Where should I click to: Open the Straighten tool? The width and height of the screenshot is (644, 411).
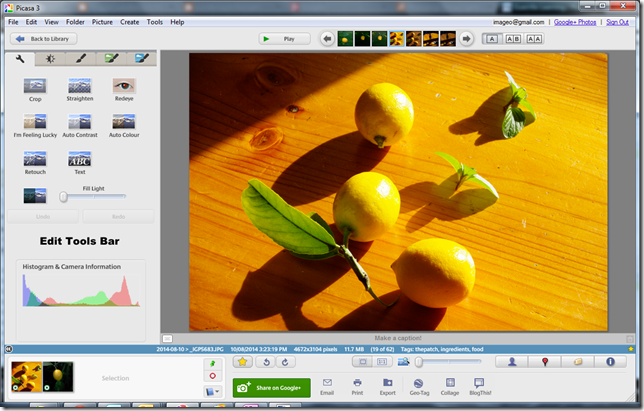coord(79,86)
